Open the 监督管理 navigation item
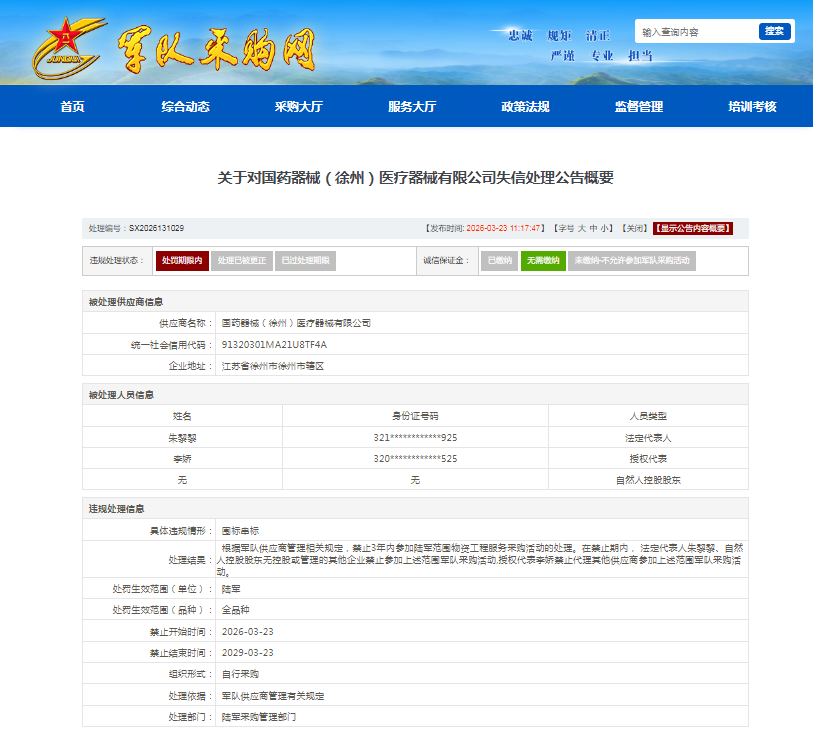Screen dimensions: 813x737 (x=638, y=107)
